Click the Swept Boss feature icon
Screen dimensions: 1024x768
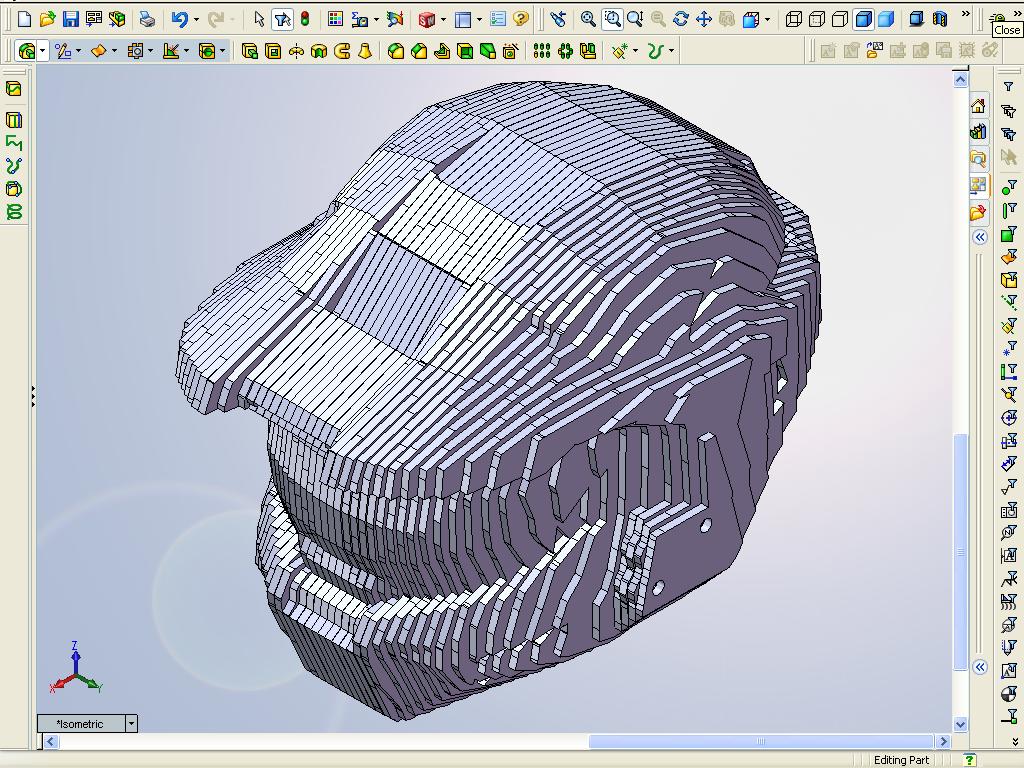[x=342, y=50]
